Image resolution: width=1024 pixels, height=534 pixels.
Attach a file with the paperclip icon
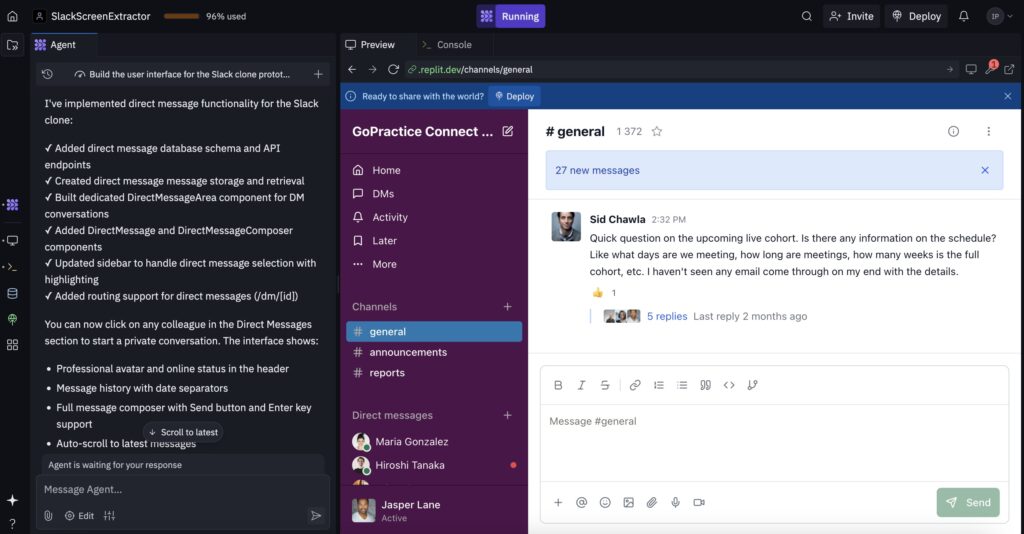[652, 503]
